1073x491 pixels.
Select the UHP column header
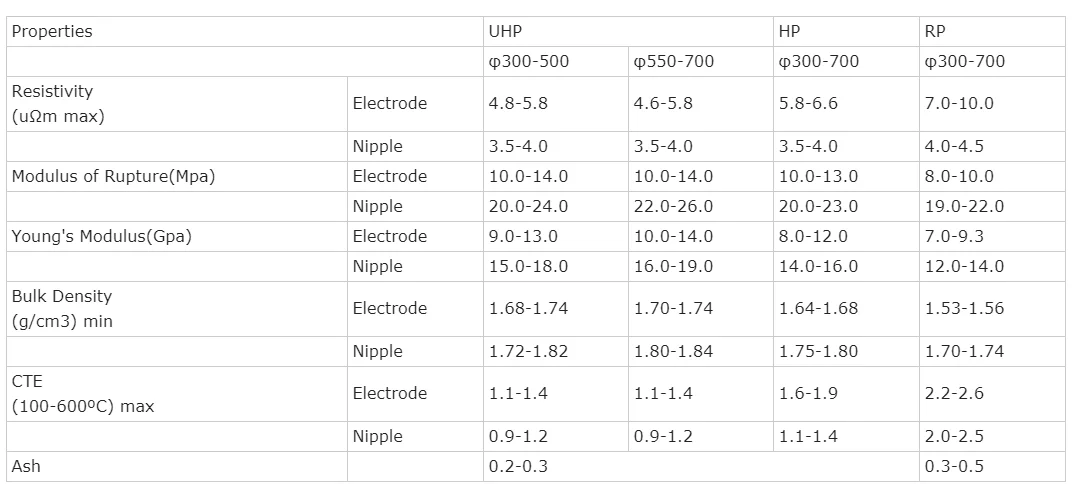[x=506, y=31]
